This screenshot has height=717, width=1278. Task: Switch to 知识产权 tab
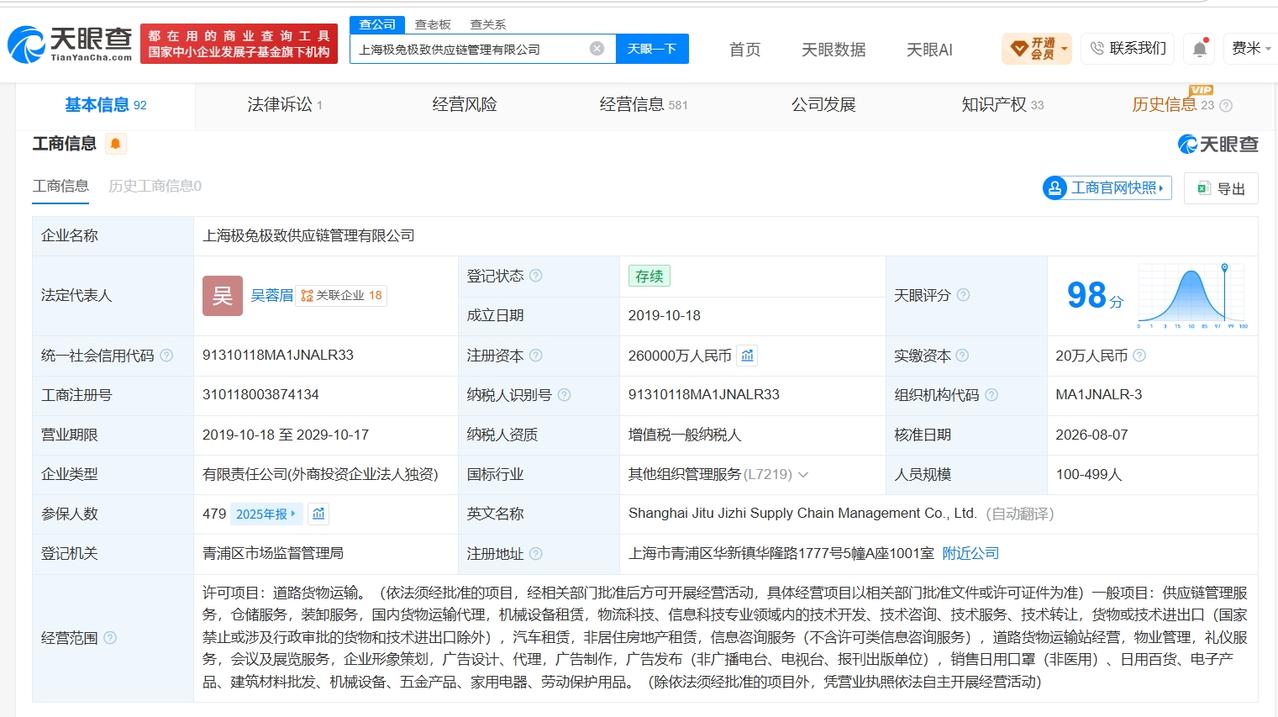1002,105
